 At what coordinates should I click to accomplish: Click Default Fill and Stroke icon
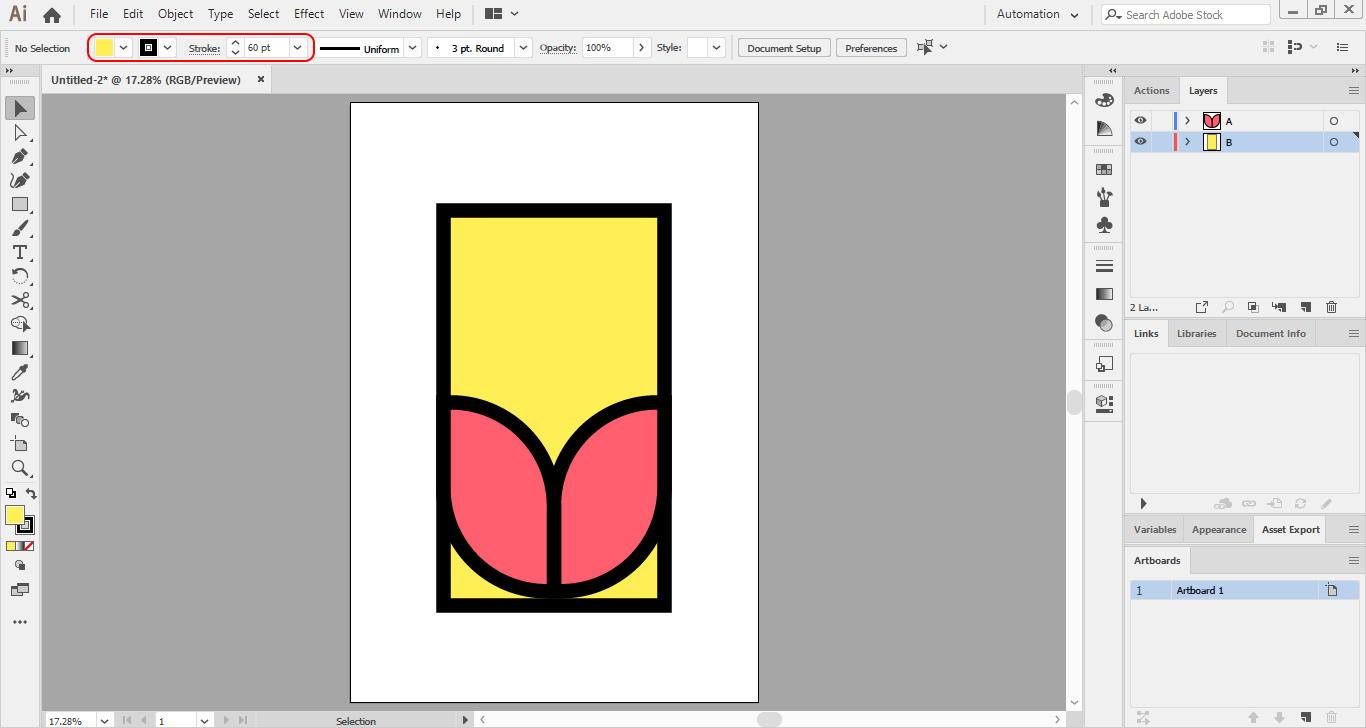pyautogui.click(x=10, y=493)
